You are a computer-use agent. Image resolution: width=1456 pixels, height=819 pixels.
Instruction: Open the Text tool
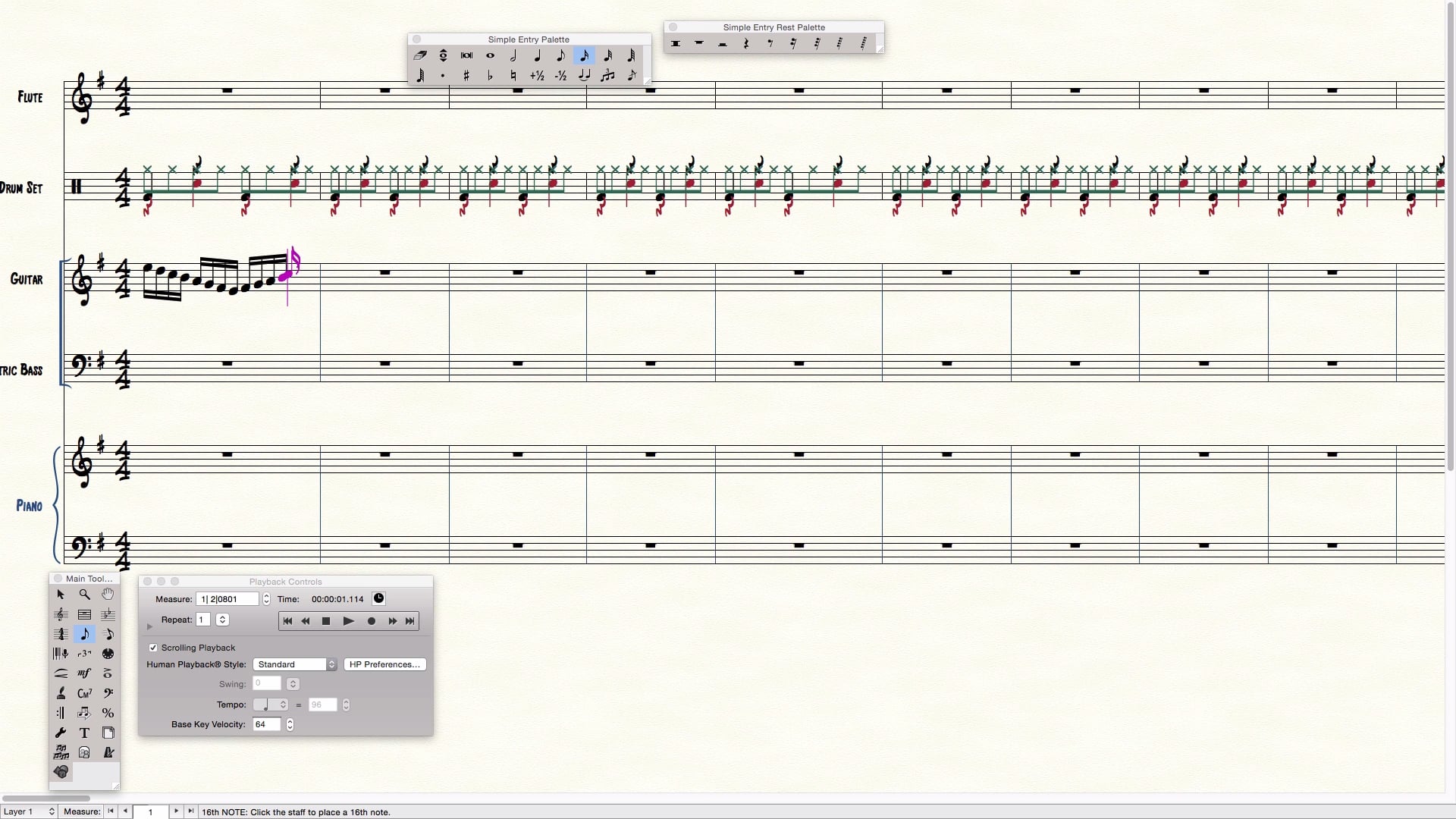coord(84,733)
